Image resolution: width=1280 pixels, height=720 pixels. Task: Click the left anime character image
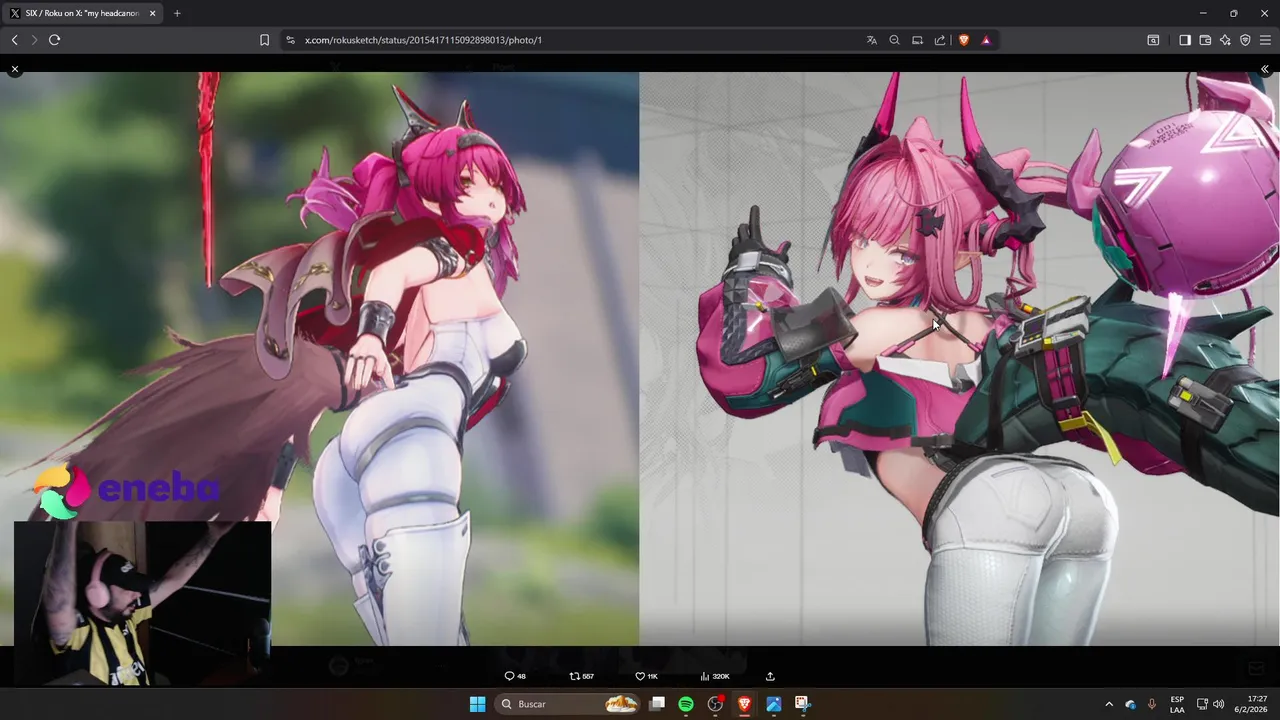[320, 358]
